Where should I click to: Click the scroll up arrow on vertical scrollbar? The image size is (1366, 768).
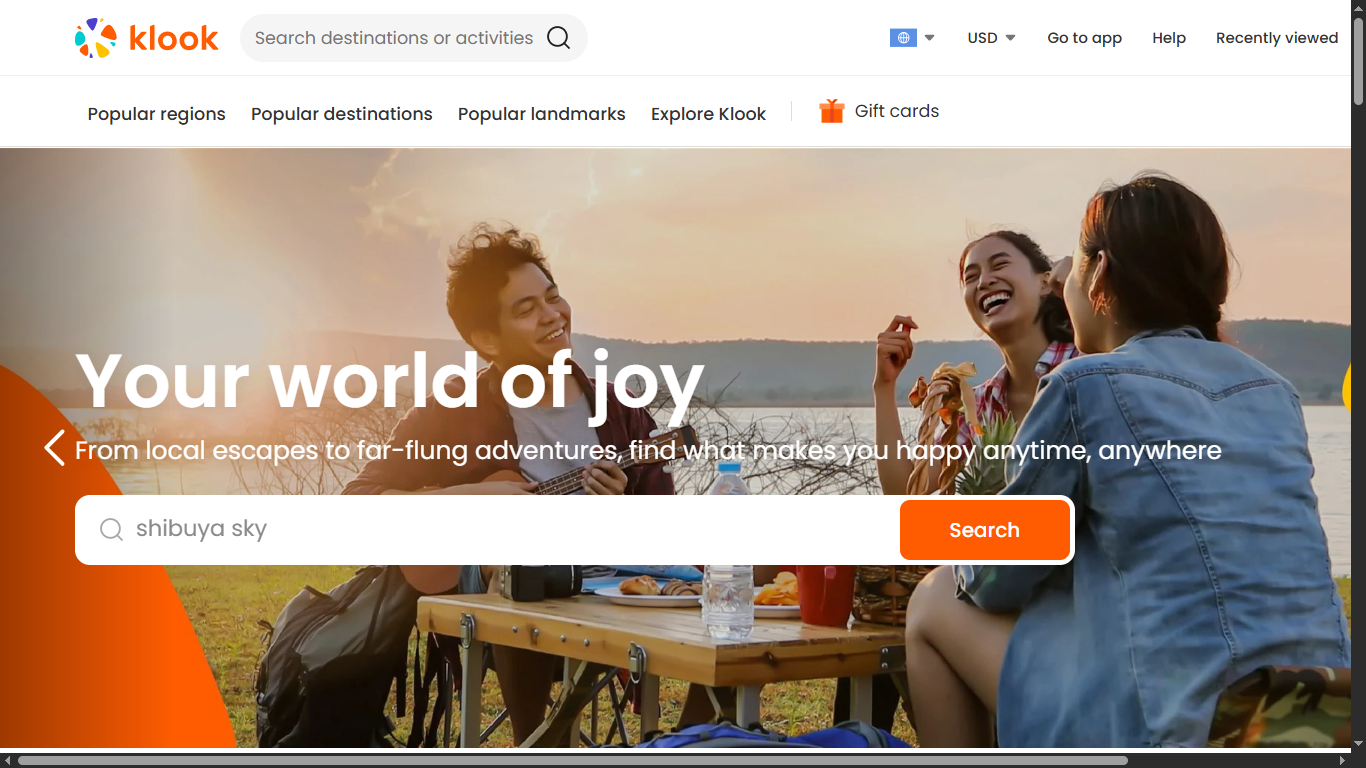1358,8
